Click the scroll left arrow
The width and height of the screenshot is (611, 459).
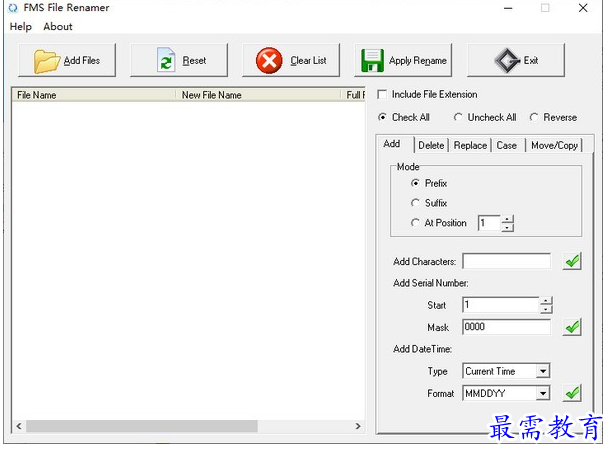19,426
